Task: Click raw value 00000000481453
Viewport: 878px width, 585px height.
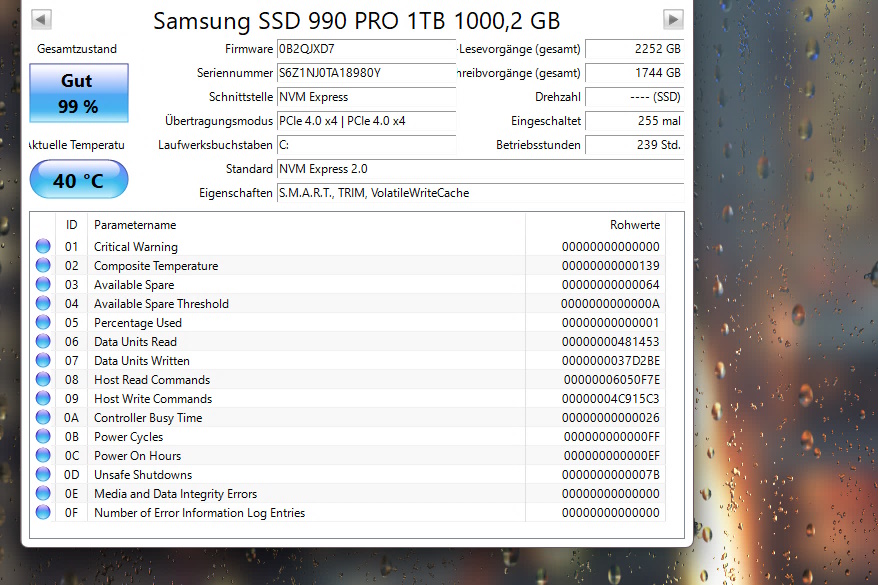Action: 611,342
